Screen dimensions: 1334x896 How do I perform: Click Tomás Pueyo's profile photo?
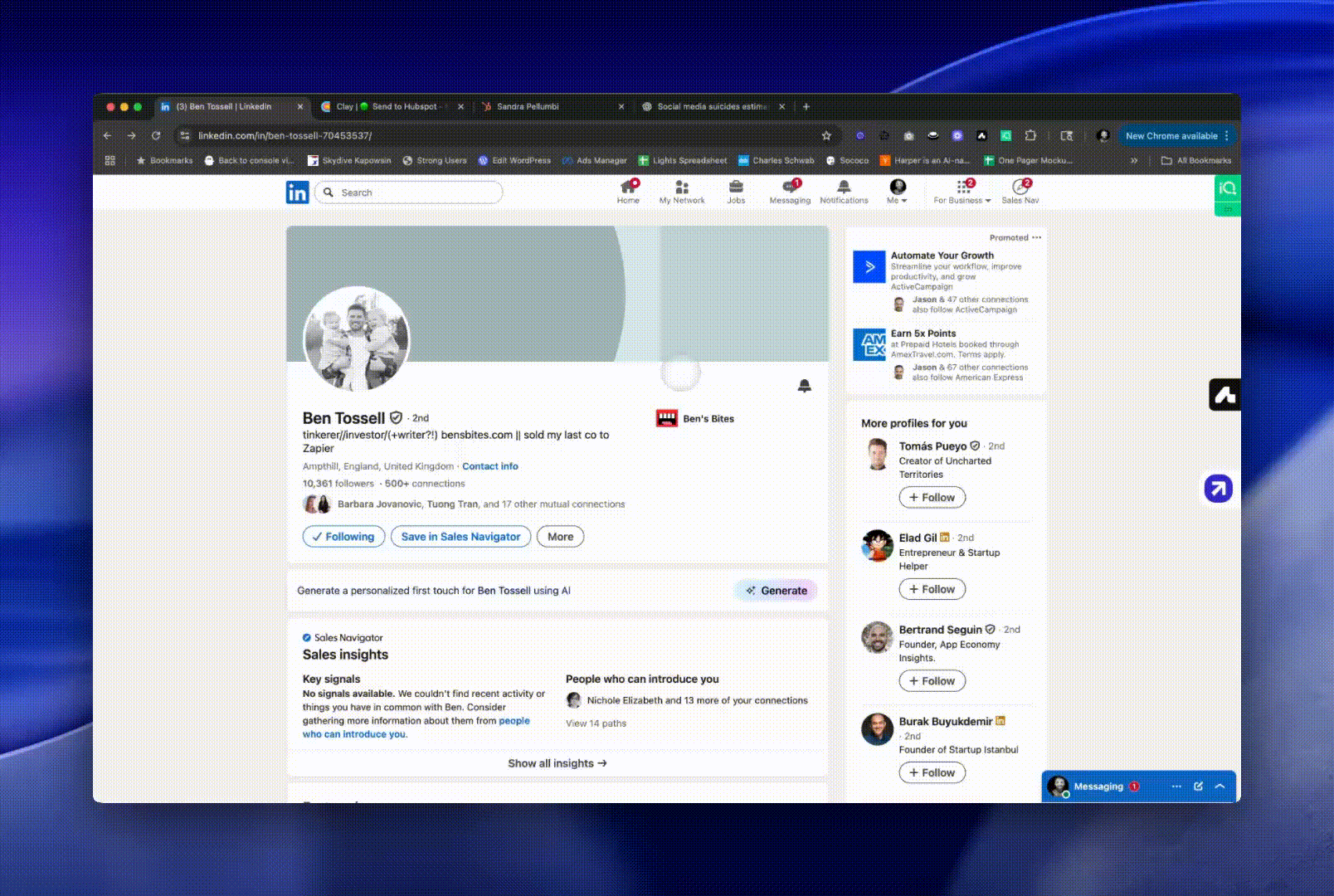[x=877, y=455]
